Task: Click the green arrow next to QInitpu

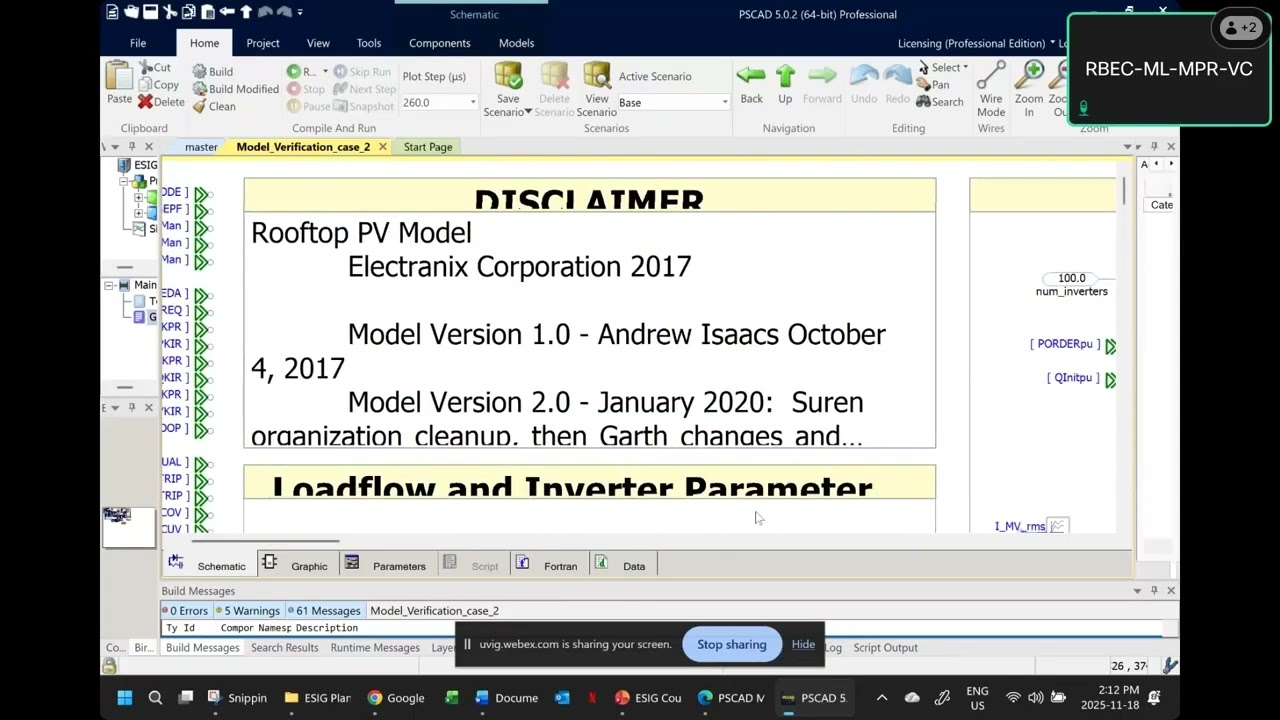Action: click(1110, 379)
